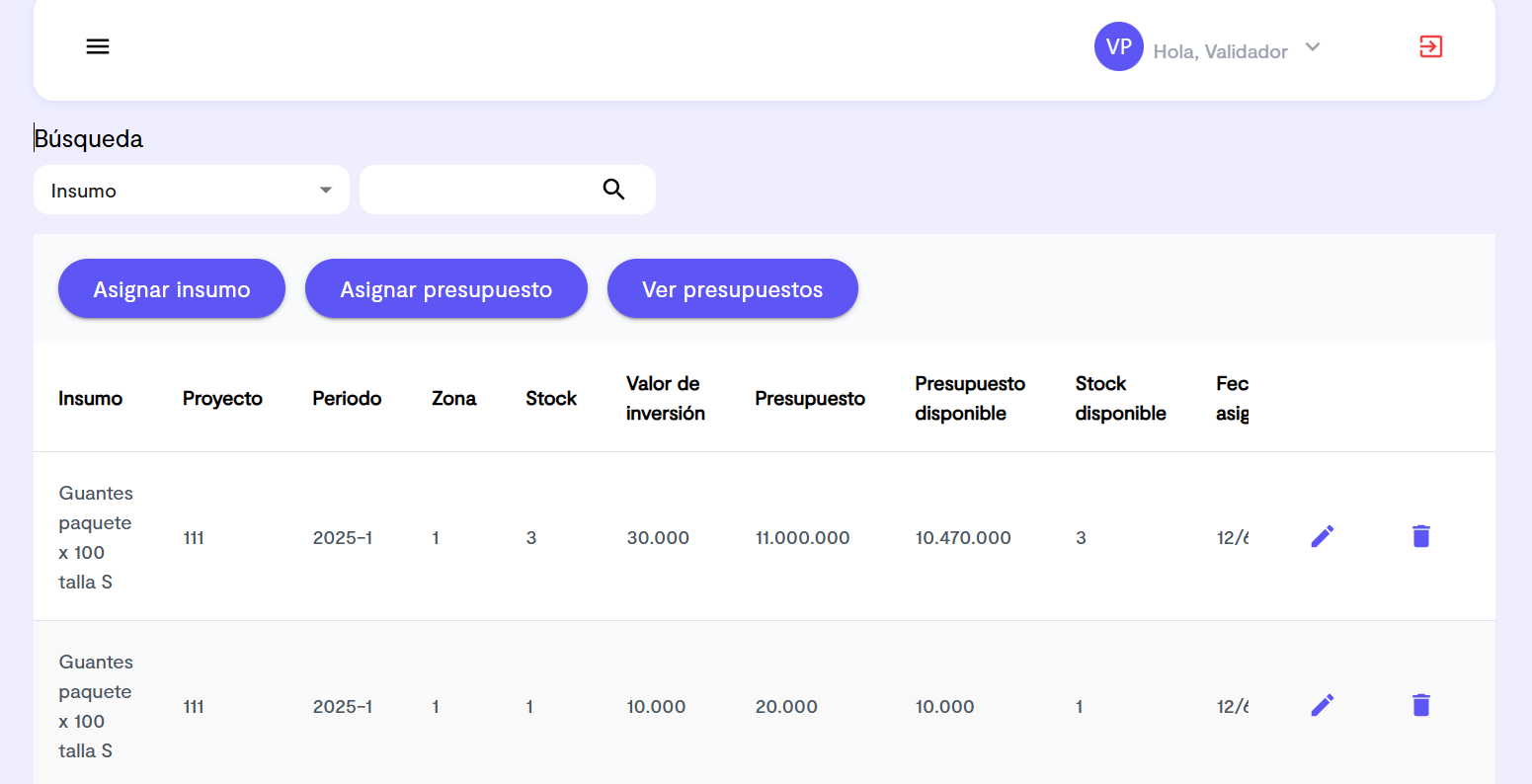Delete the first Guantes paquete record
1532x784 pixels.
click(1420, 536)
